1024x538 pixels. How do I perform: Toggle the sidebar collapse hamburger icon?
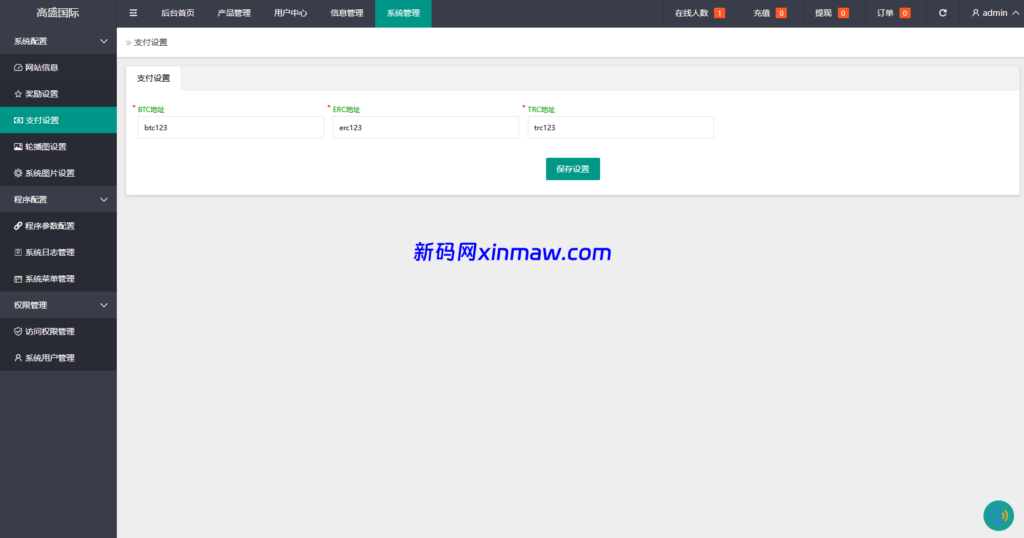[133, 13]
